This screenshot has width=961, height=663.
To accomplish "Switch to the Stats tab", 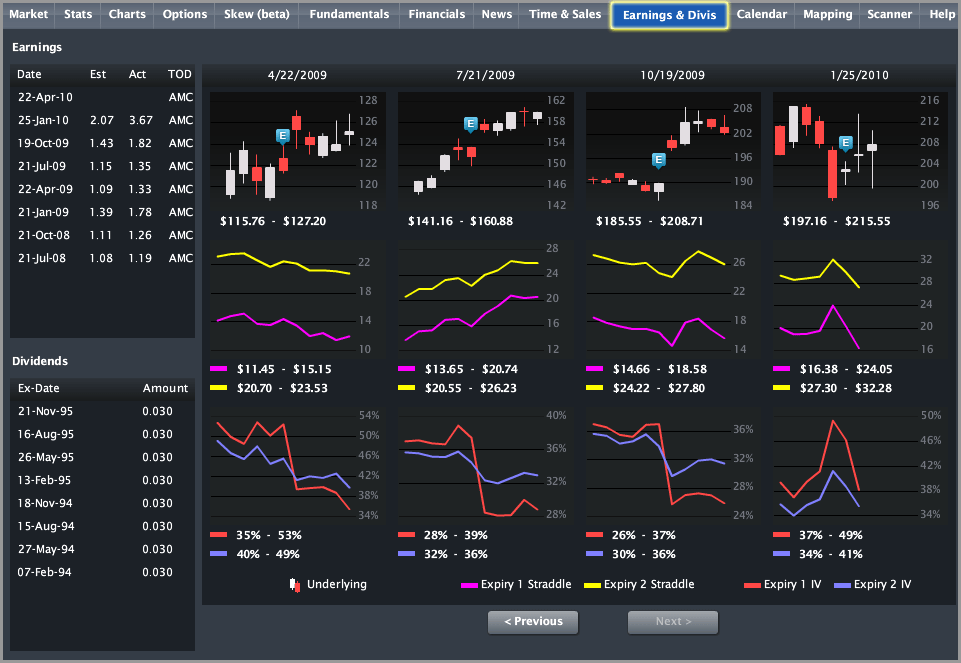I will (78, 14).
